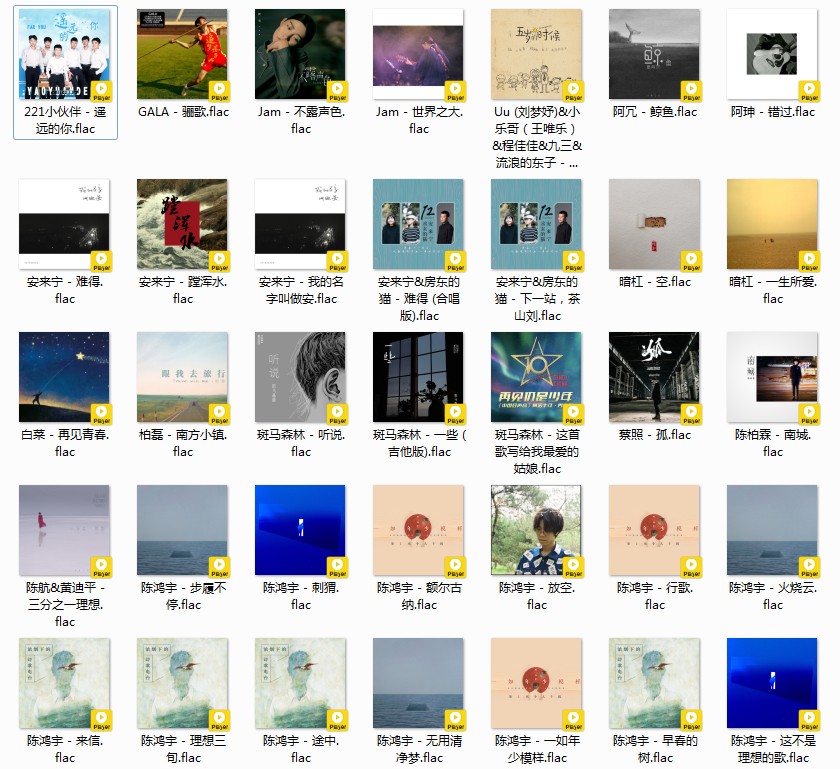Click the 阿珅 - 错过.flac file icon
Viewport: 840px width, 769px height.
click(772, 54)
